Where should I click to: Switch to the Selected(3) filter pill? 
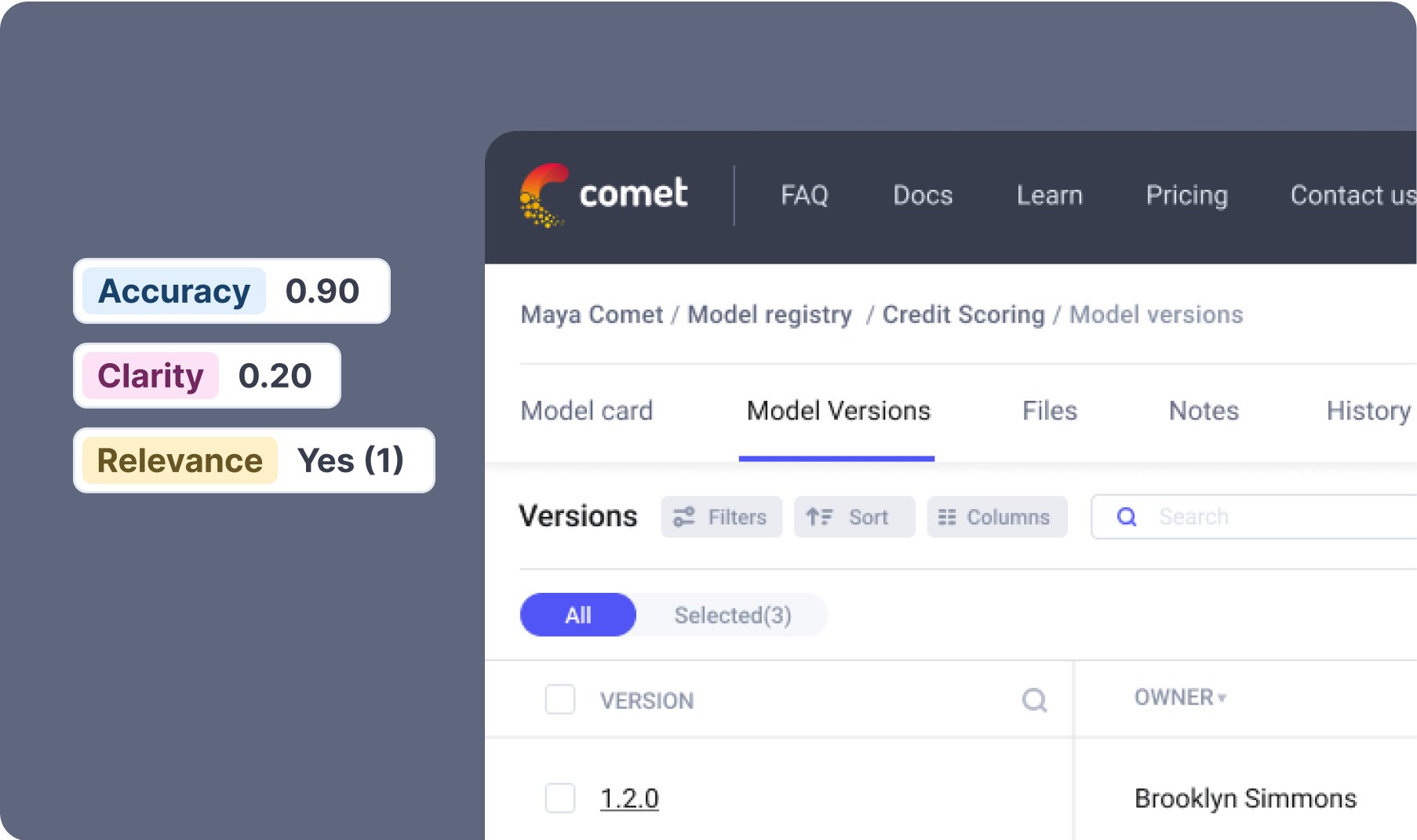click(733, 615)
